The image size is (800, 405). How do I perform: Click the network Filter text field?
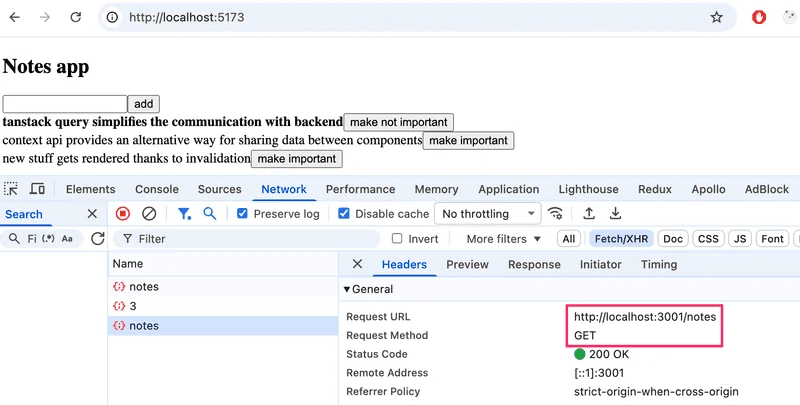[246, 239]
